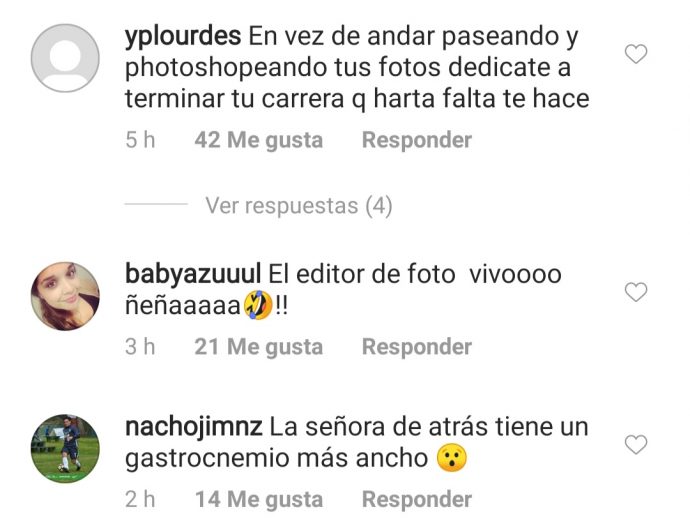Reply to yplourdes using Responder
Screen dimensions: 690x519
417,140
